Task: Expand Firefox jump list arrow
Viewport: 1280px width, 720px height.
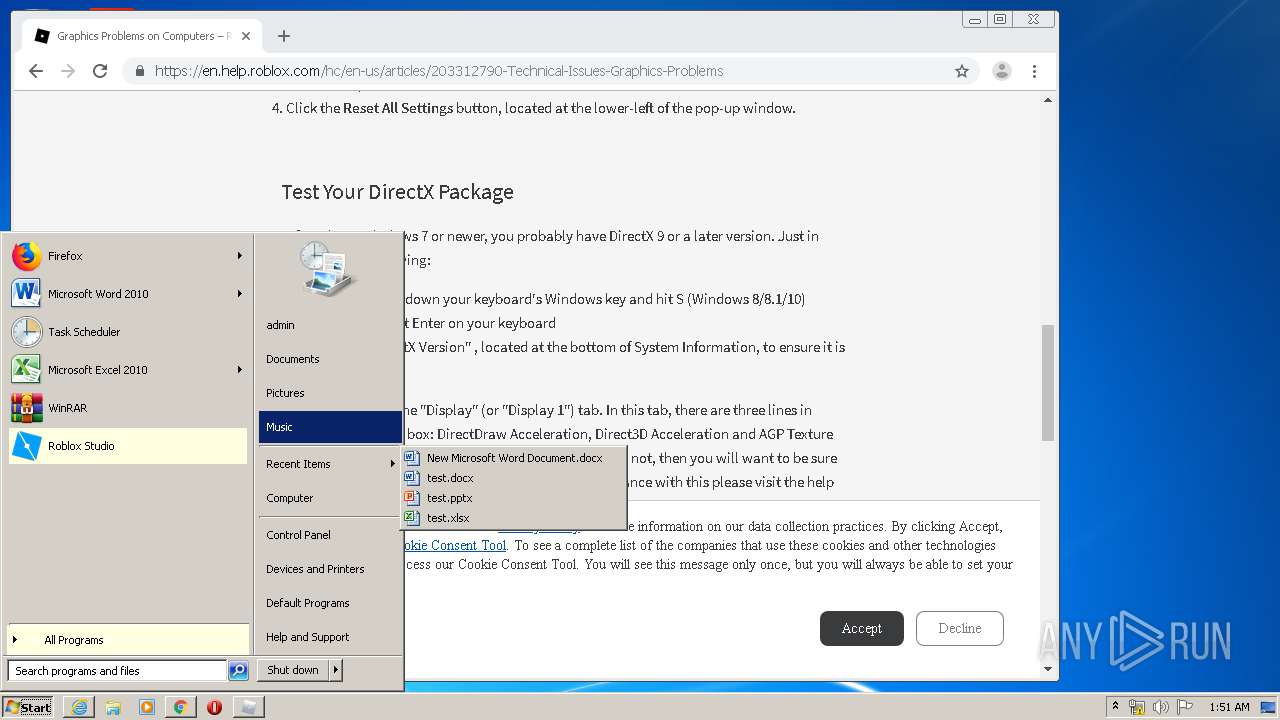Action: pos(240,256)
